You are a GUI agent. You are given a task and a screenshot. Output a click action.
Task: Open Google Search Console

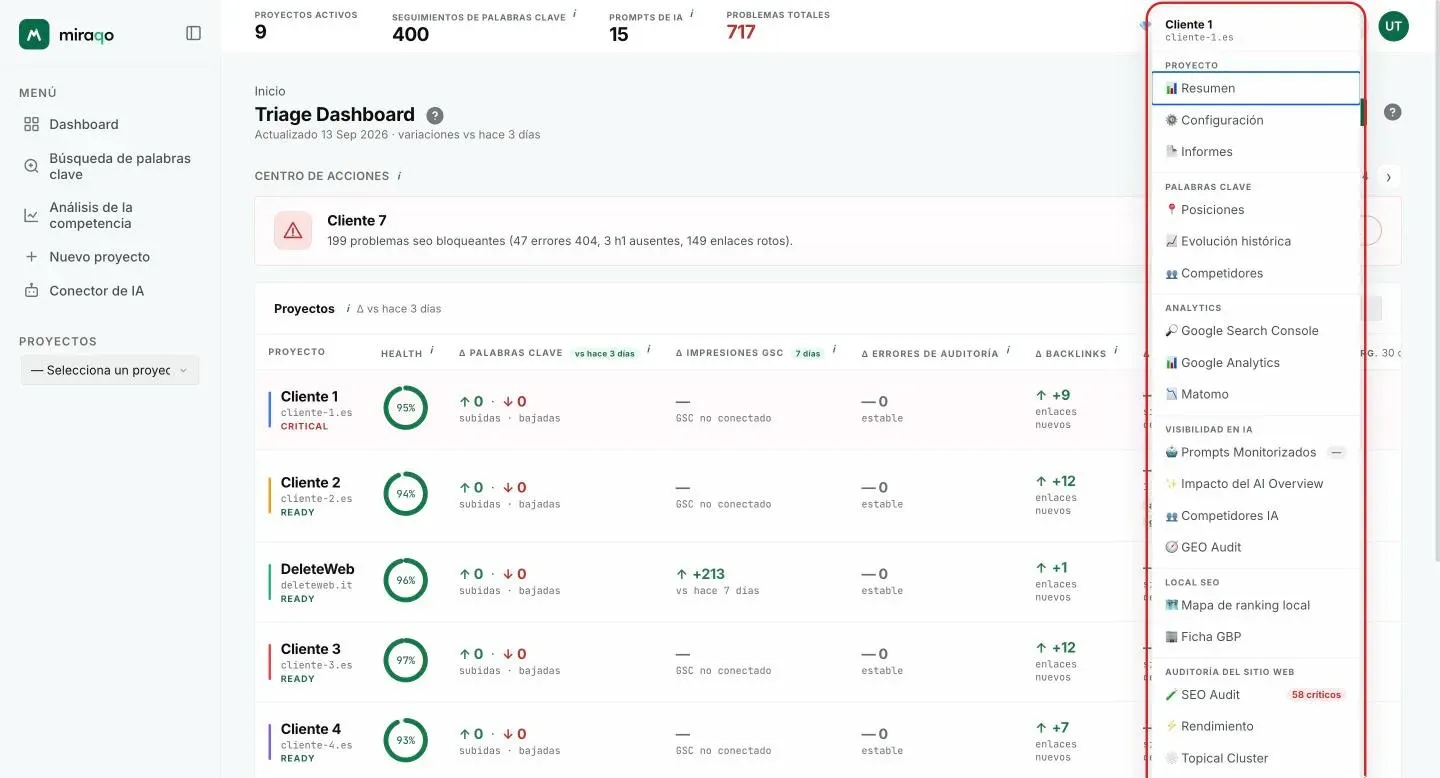(x=1256, y=331)
